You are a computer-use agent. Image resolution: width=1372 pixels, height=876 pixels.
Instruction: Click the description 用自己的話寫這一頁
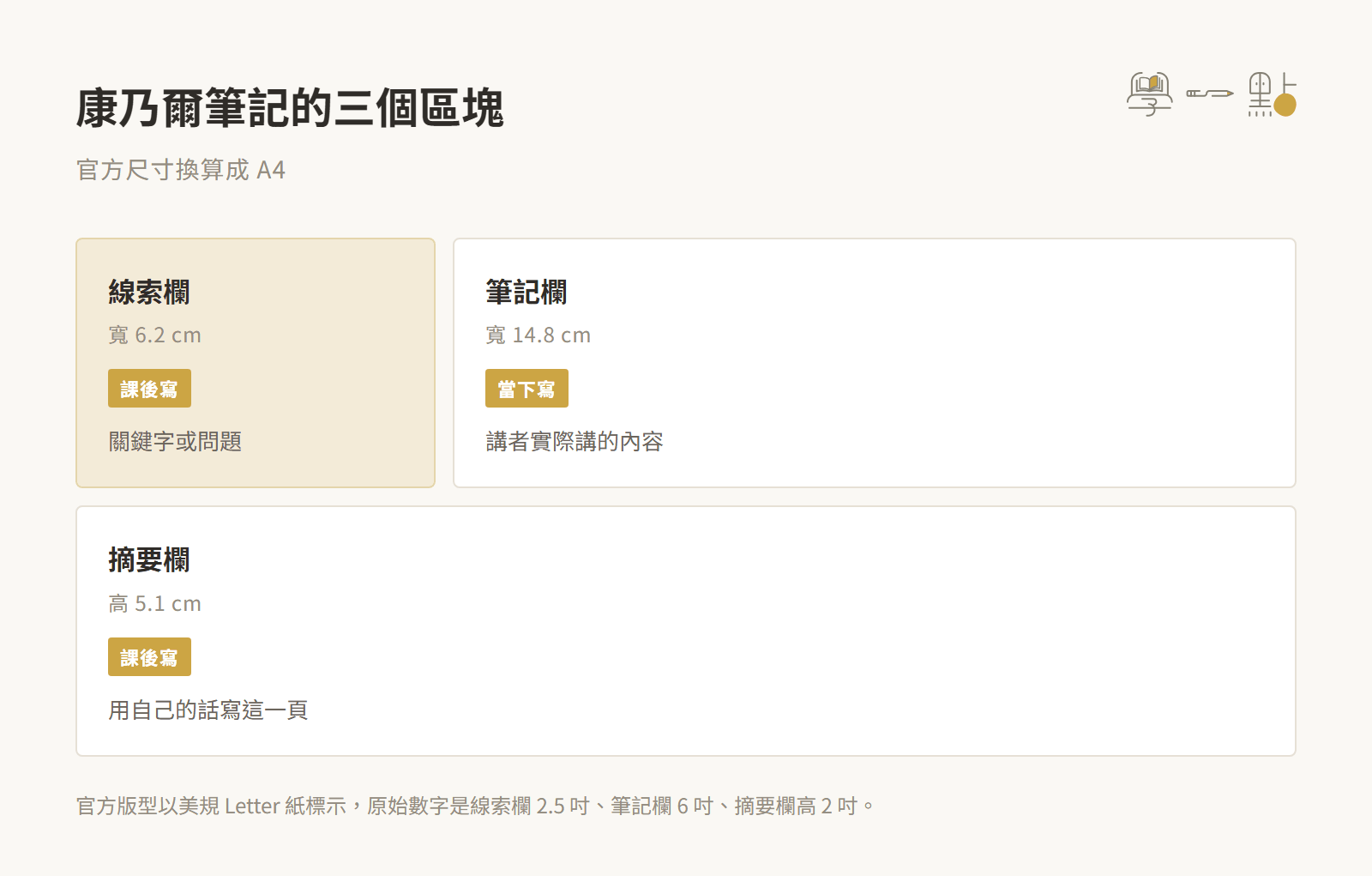point(208,710)
